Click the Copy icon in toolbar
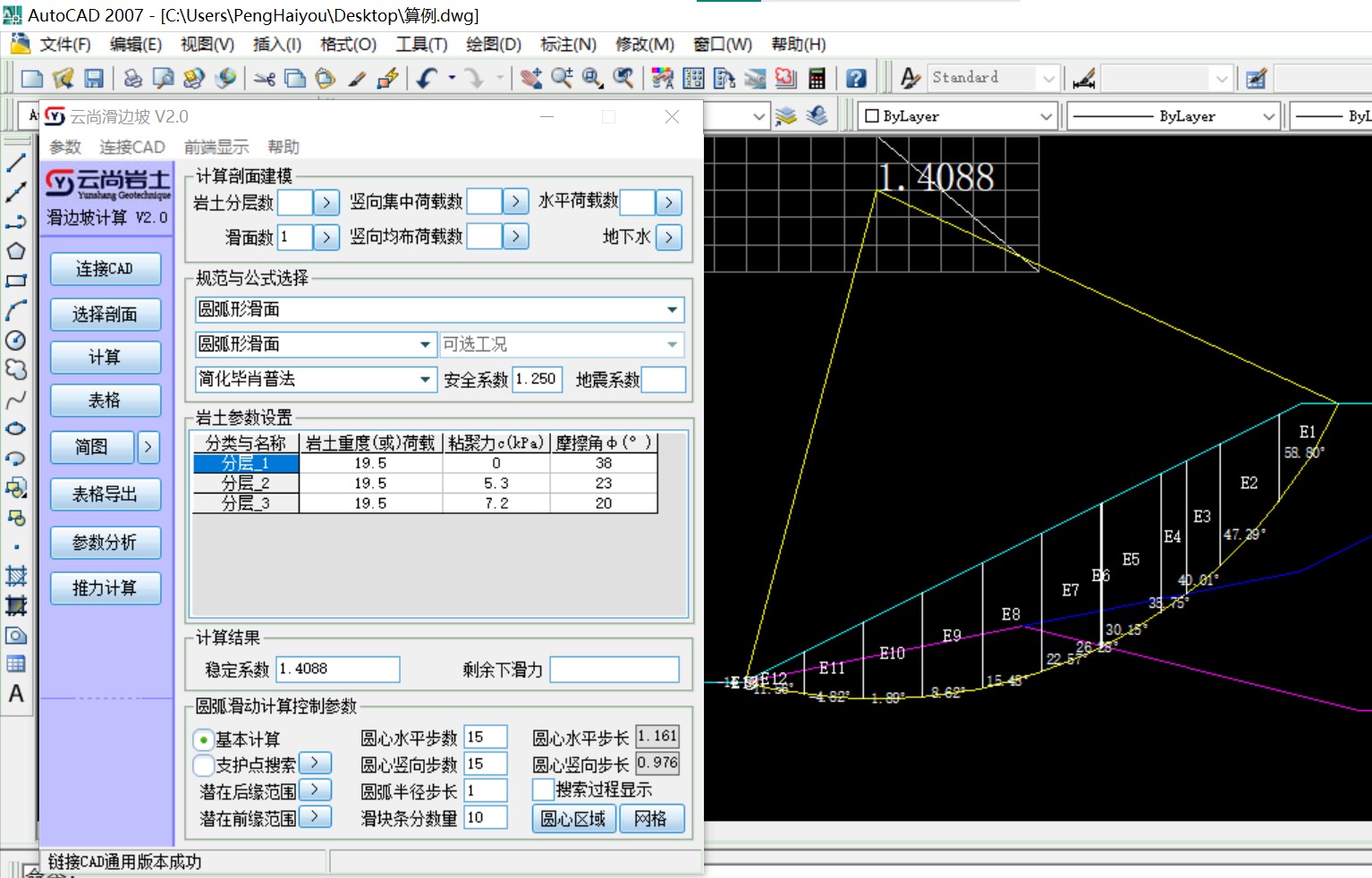This screenshot has width=1372, height=878. 295,79
